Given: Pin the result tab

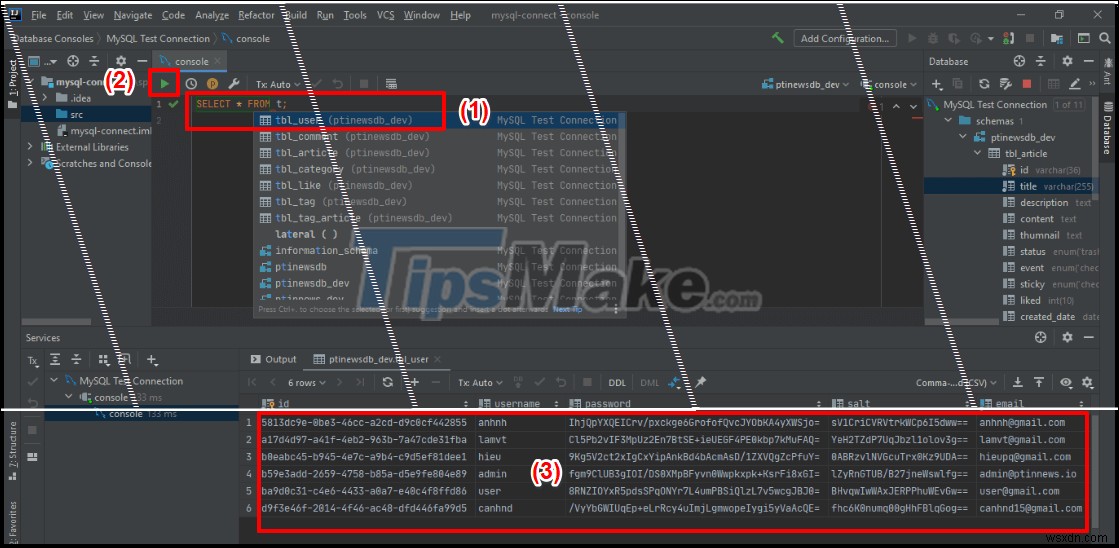Looking at the screenshot, I should [701, 382].
